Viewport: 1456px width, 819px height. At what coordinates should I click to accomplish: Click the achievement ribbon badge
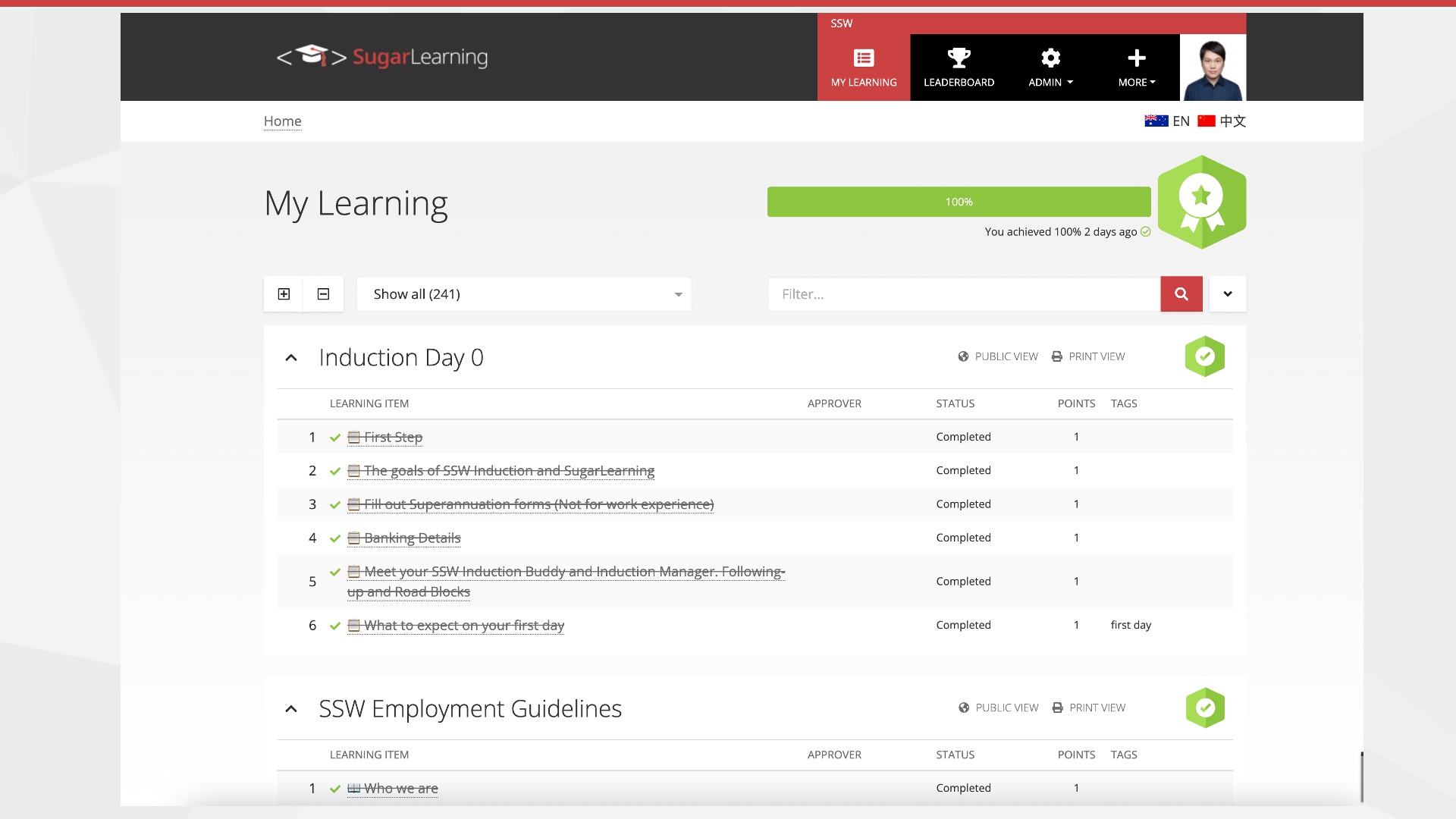tap(1201, 202)
